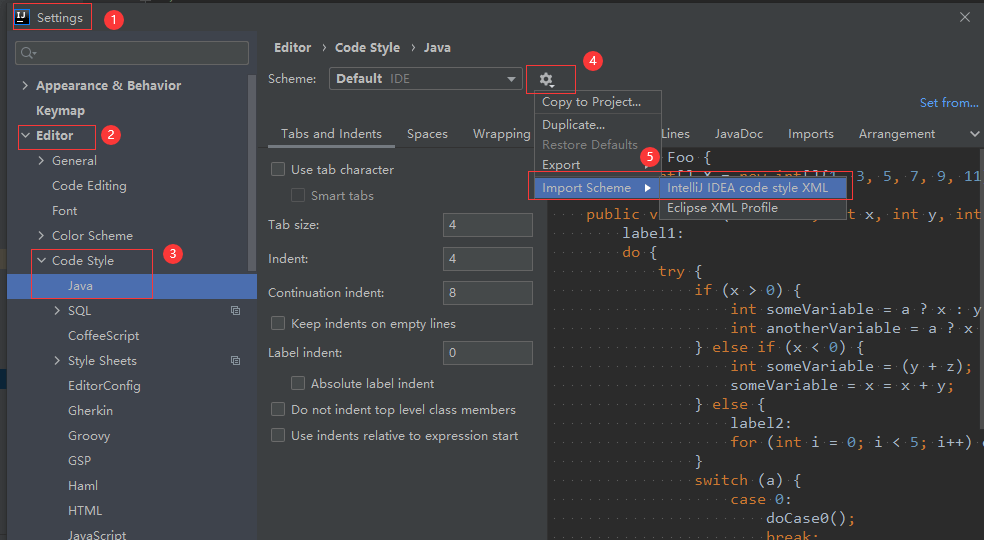Toggle the Smart tabs checkbox
The width and height of the screenshot is (984, 540).
click(297, 195)
